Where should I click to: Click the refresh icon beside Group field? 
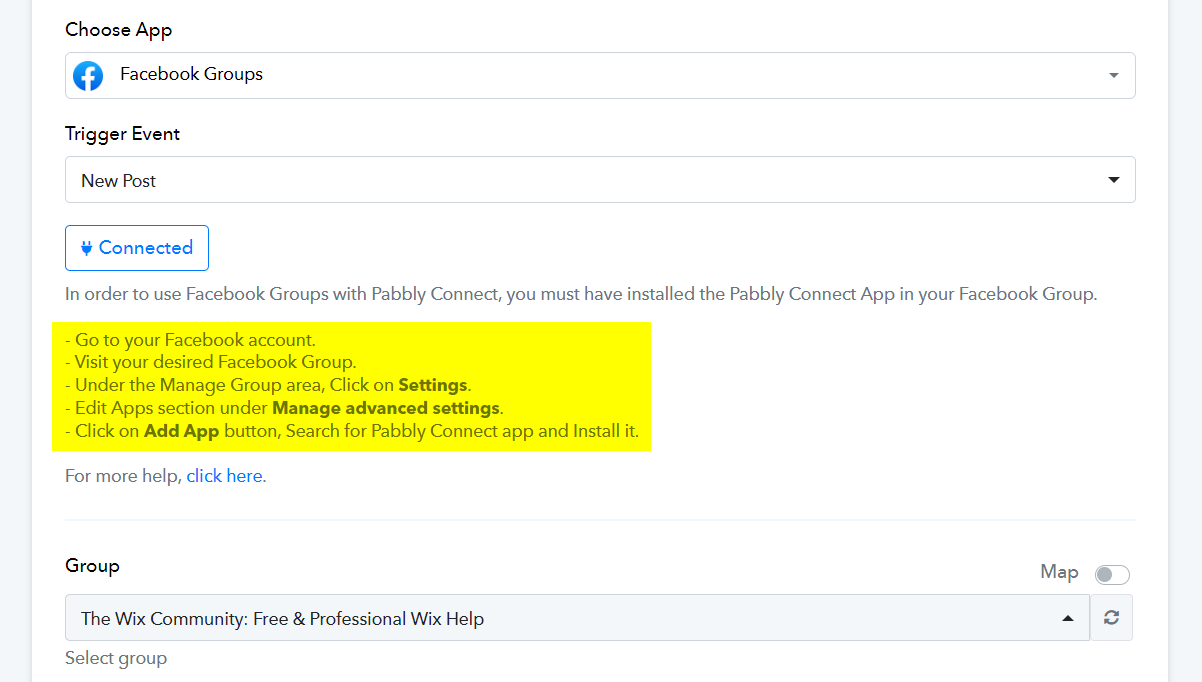(x=1111, y=618)
